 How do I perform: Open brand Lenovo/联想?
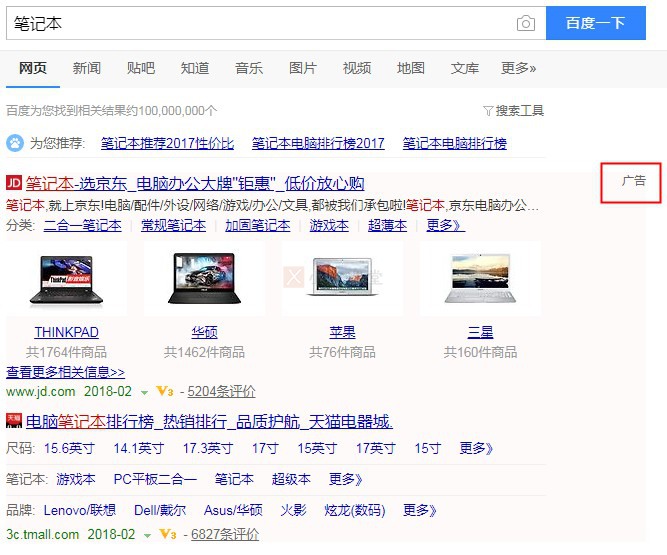[x=80, y=510]
